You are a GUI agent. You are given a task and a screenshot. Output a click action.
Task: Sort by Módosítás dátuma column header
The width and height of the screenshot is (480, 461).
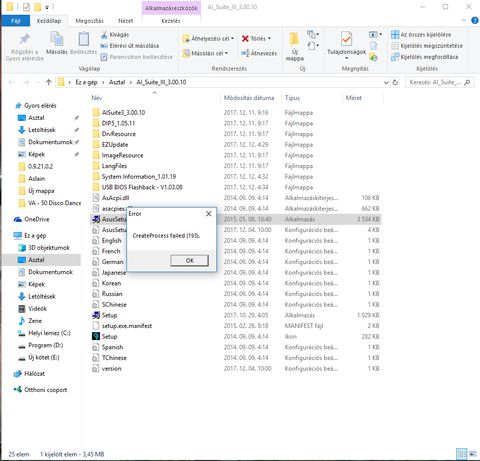(x=249, y=98)
